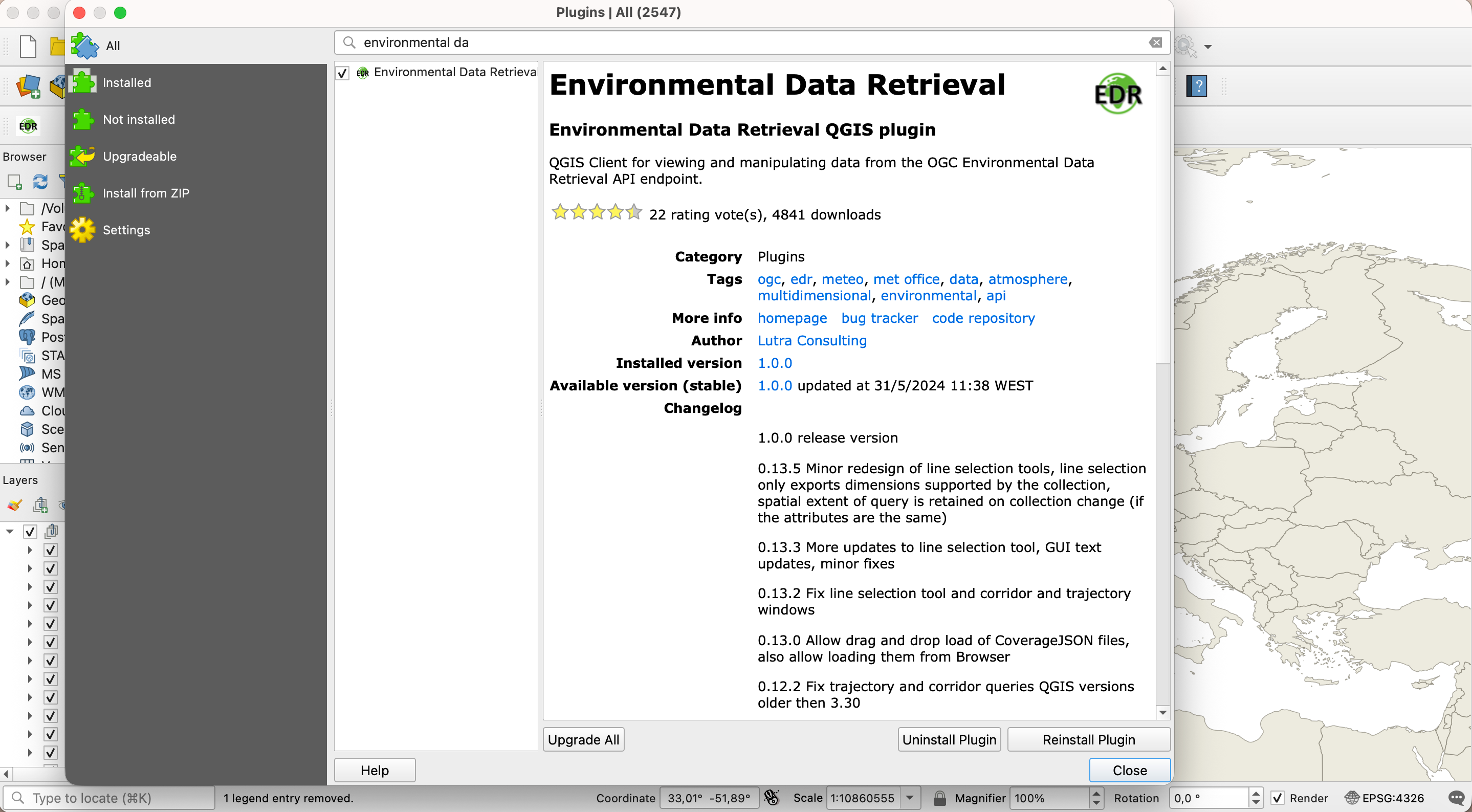The image size is (1472, 812).
Task: Open the Scale dropdown arrow
Action: pyautogui.click(x=910, y=798)
